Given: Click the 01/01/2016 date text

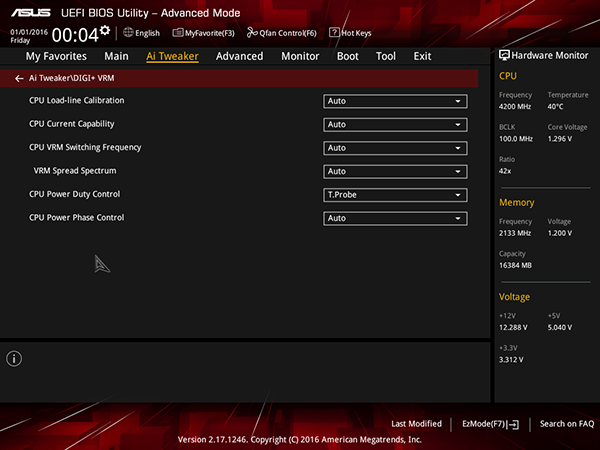Looking at the screenshot, I should tap(29, 32).
